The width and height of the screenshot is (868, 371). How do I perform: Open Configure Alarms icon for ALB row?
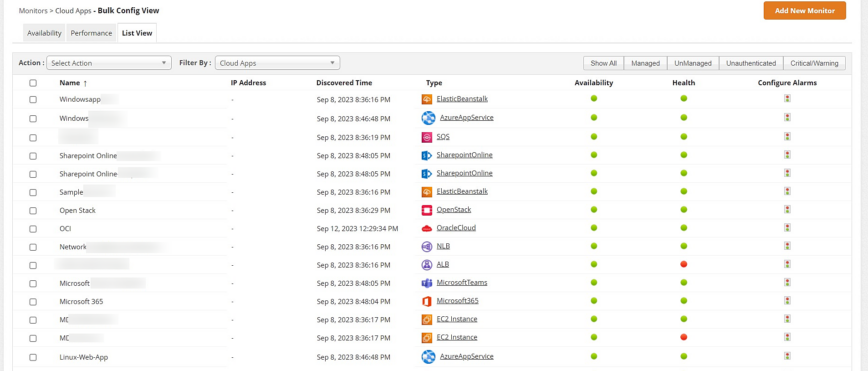click(x=787, y=264)
